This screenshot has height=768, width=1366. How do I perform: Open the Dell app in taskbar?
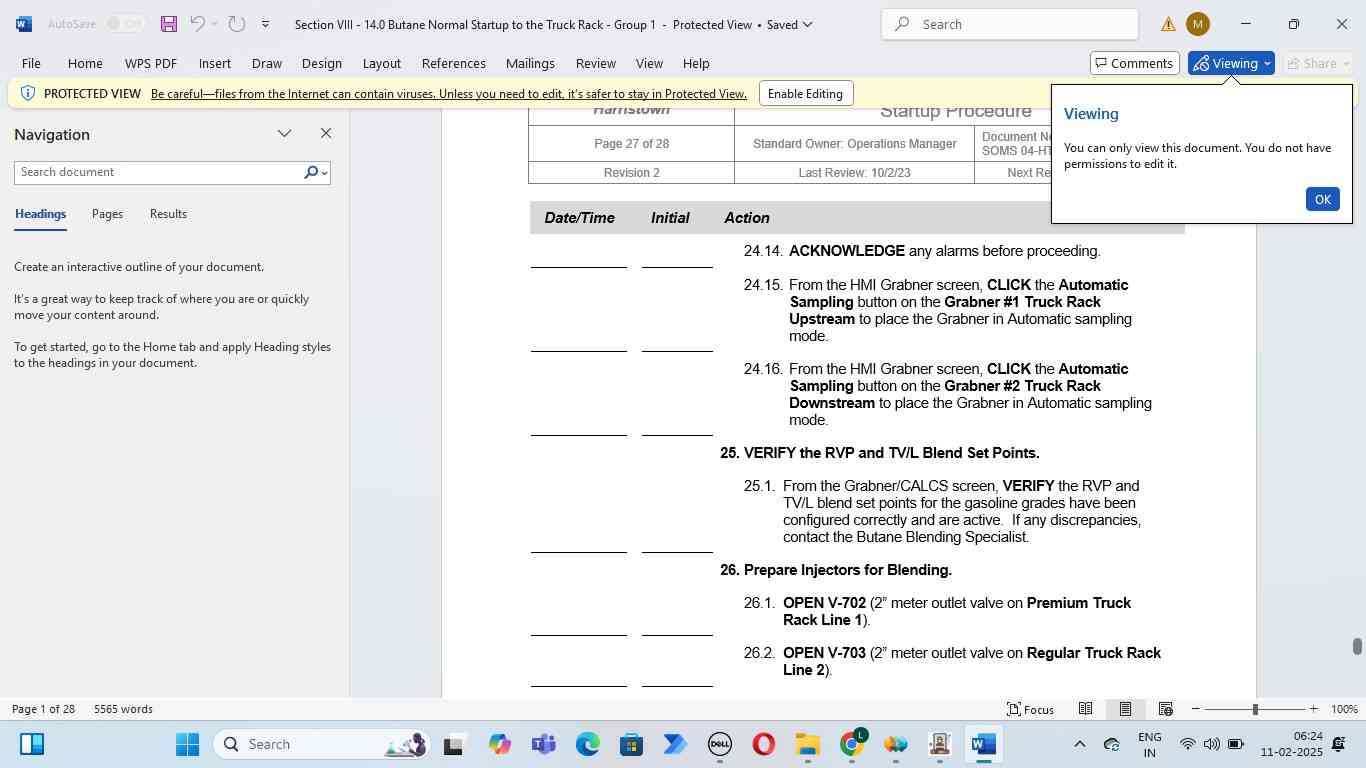719,744
